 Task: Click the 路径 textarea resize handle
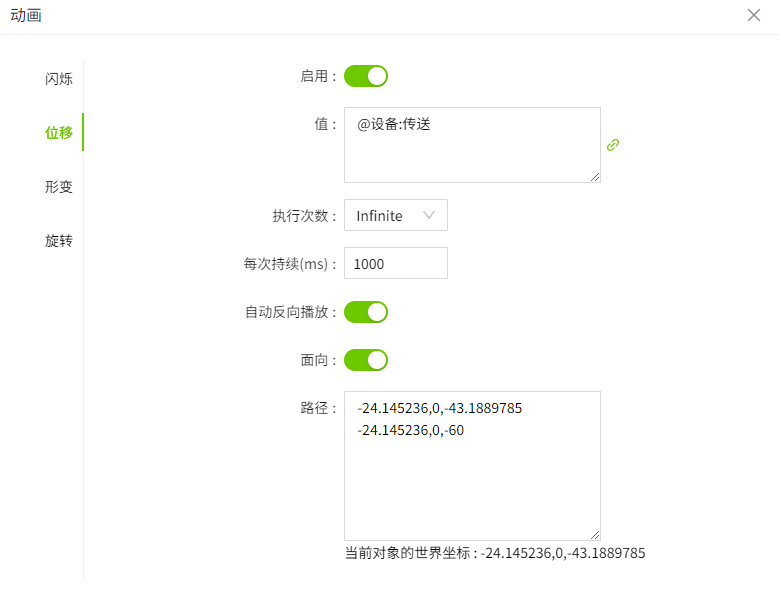coord(595,535)
